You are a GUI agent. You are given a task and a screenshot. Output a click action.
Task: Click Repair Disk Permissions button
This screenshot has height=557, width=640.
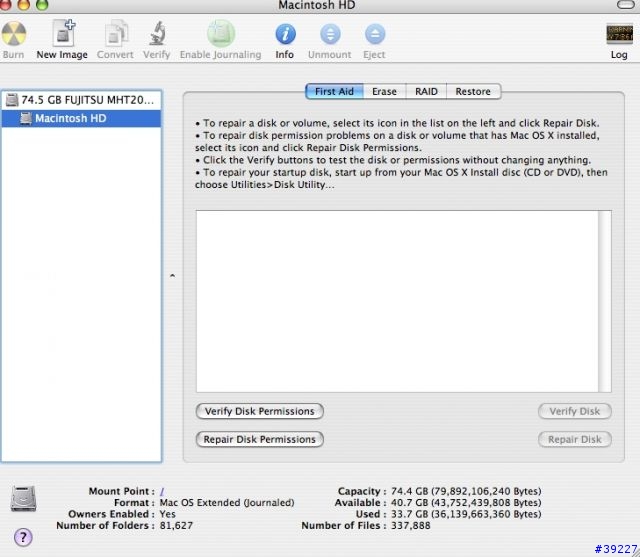(x=260, y=439)
